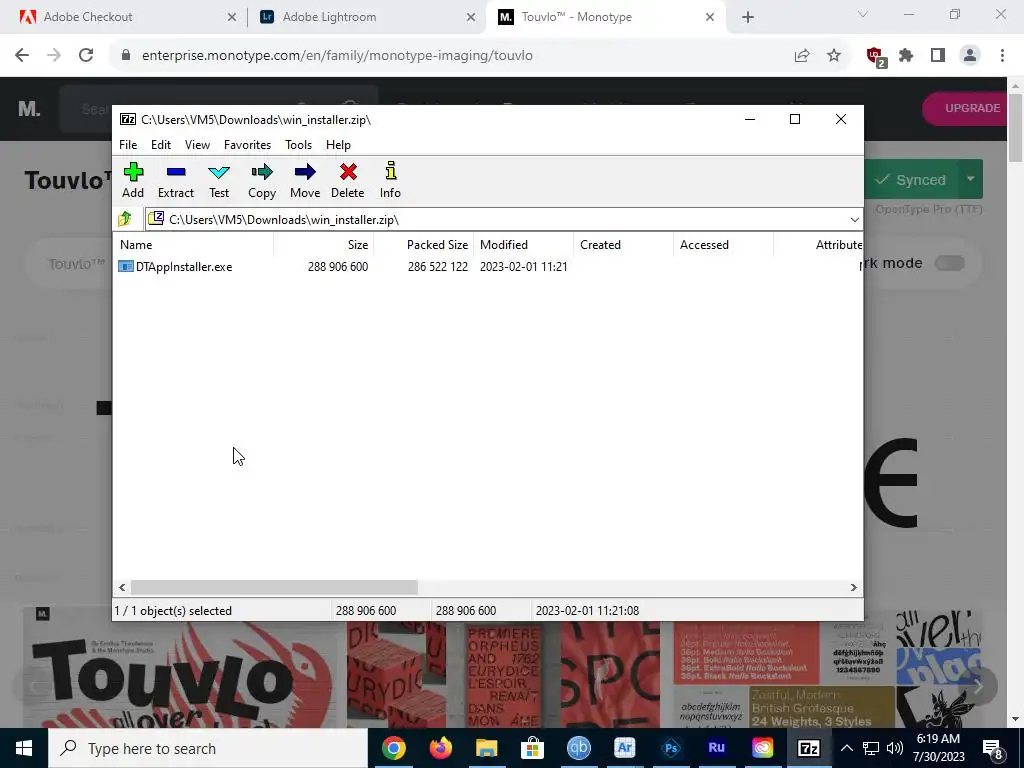Click the horizontal scrollbar thumb in 7-Zip
The image size is (1024, 768).
(x=274, y=588)
